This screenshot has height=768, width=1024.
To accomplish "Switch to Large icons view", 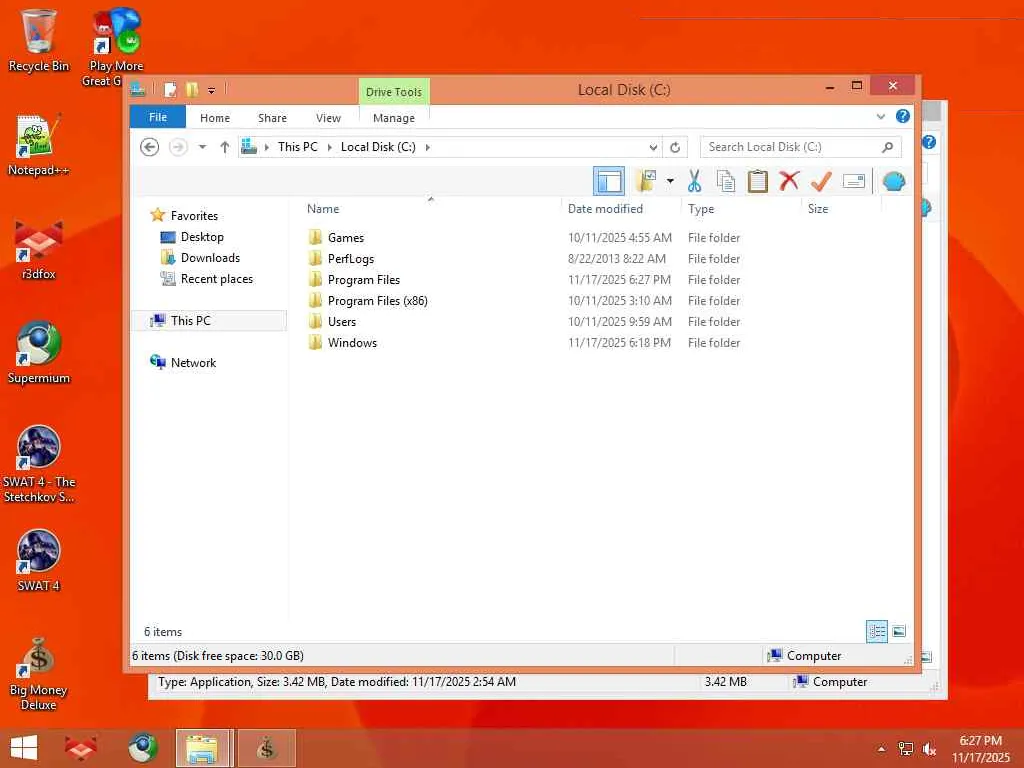I will [899, 631].
